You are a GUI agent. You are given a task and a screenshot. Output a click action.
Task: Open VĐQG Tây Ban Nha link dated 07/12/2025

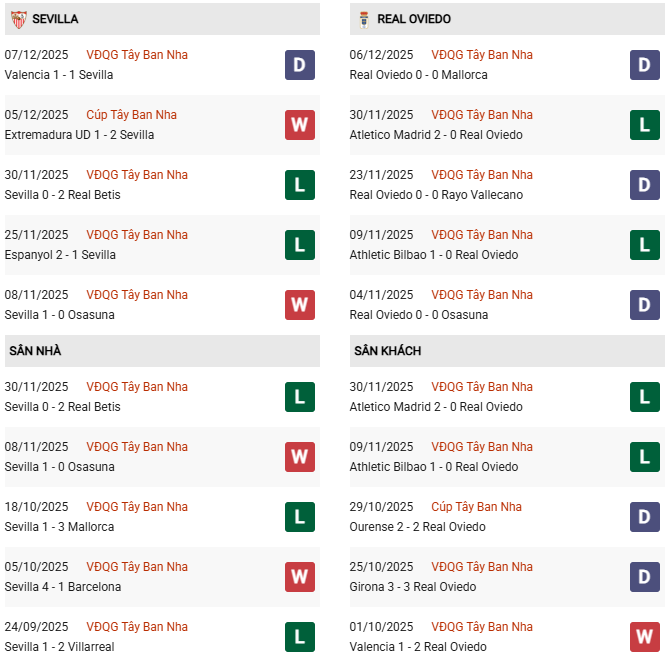[x=137, y=55]
